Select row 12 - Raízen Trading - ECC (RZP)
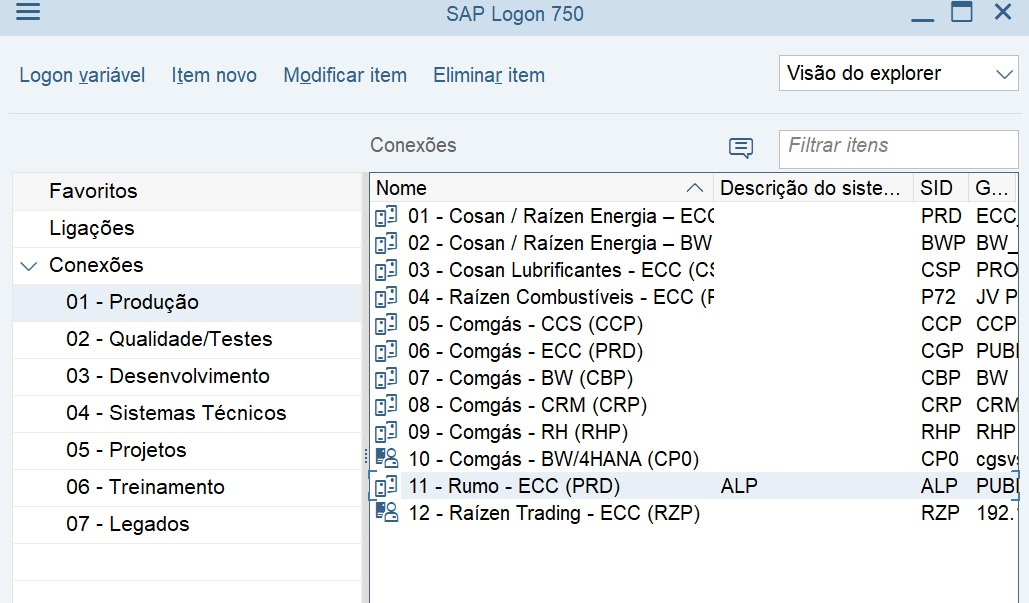Image resolution: width=1029 pixels, height=603 pixels. pos(694,512)
